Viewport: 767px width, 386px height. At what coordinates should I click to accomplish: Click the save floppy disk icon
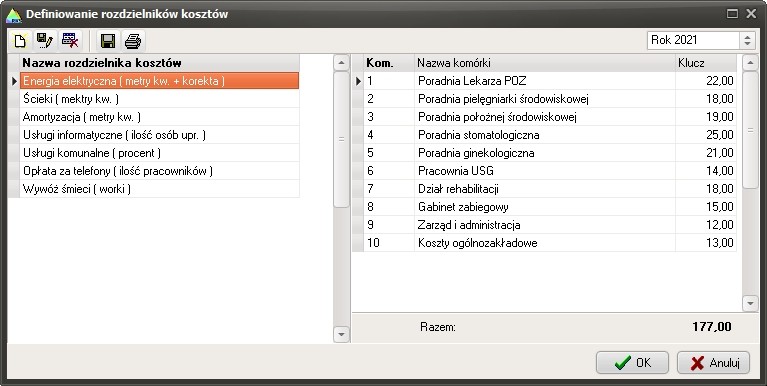click(x=108, y=41)
